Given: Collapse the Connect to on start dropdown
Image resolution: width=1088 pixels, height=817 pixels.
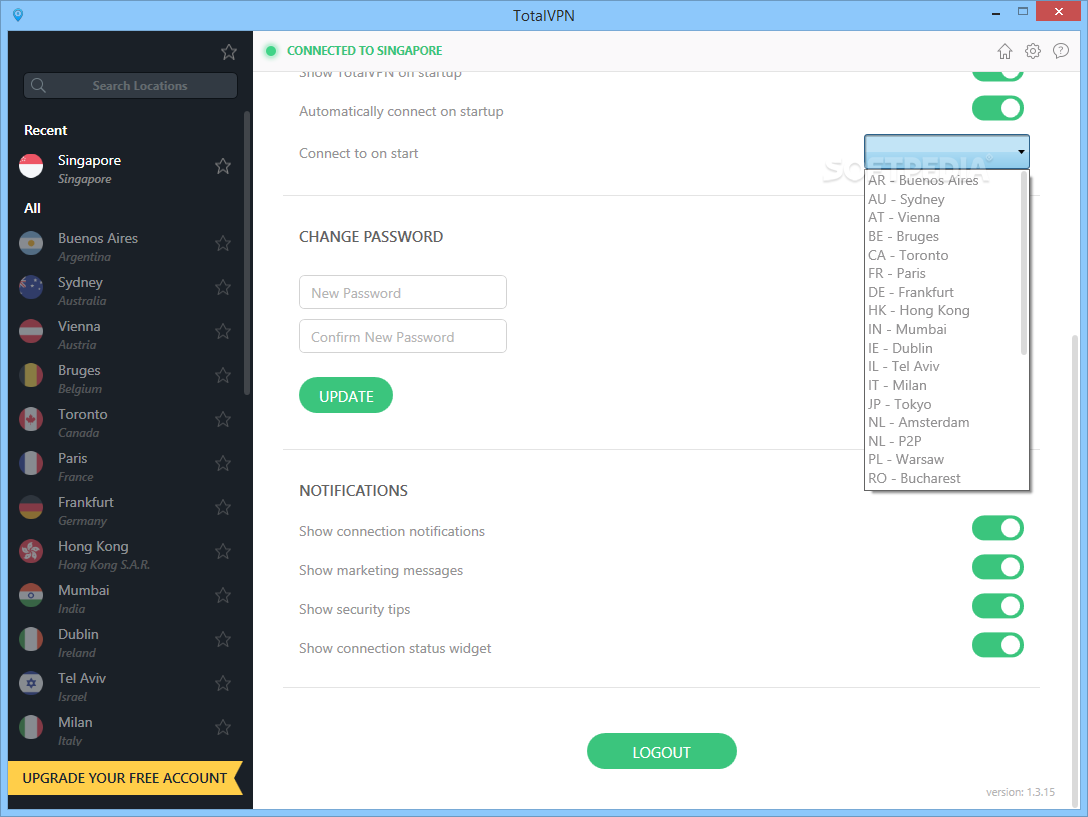Looking at the screenshot, I should pyautogui.click(x=946, y=151).
